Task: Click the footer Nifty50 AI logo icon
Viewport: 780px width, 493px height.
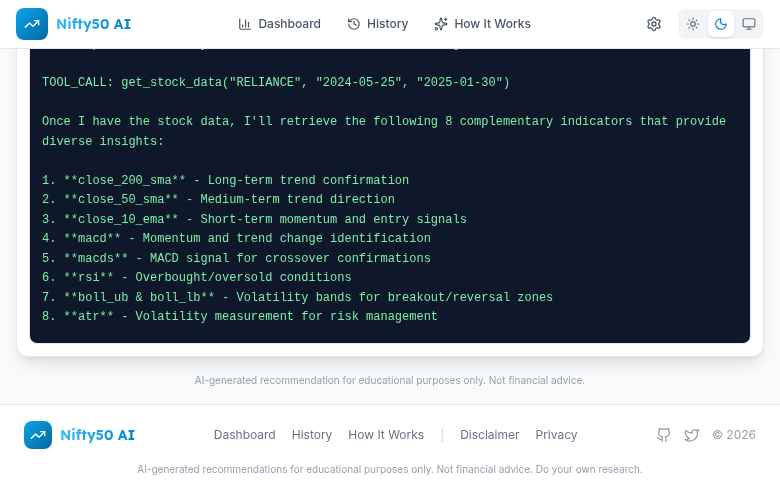Action: [38, 435]
